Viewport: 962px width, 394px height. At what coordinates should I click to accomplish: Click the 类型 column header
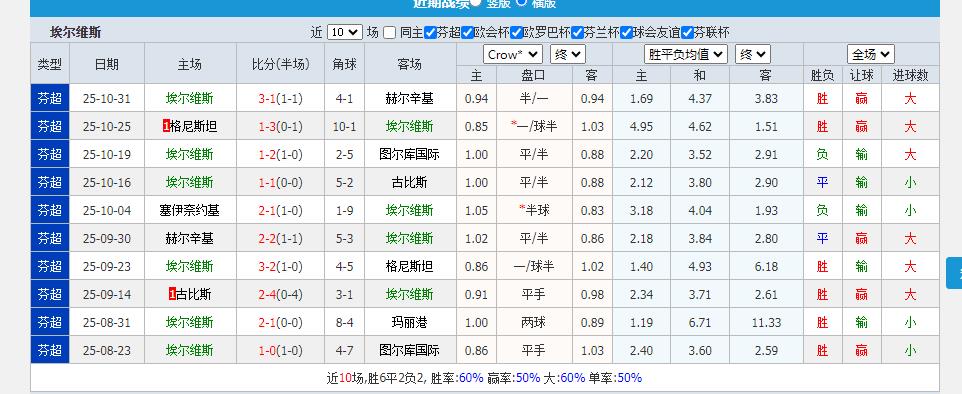coord(50,64)
